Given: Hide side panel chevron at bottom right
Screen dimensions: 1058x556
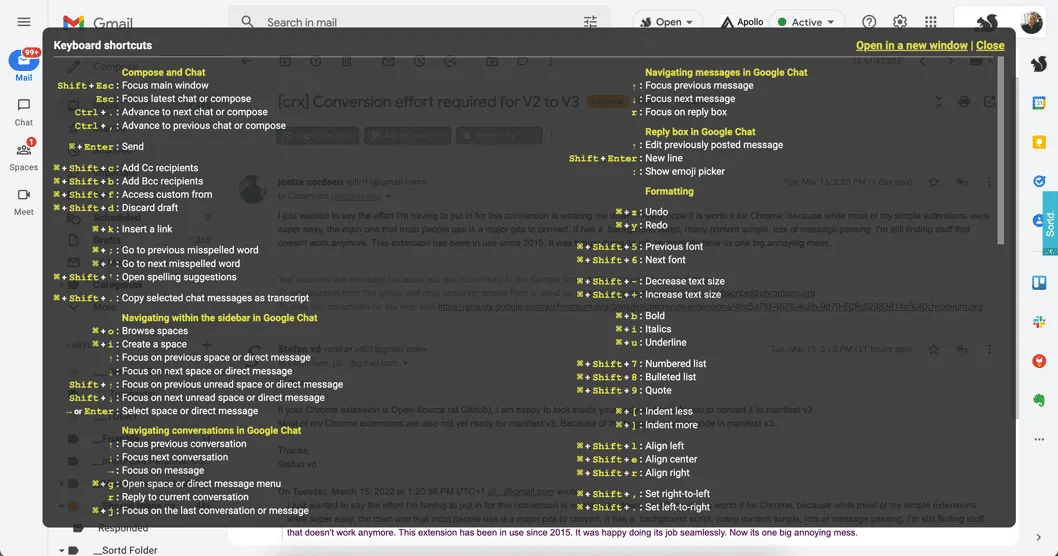Looking at the screenshot, I should [1038, 538].
